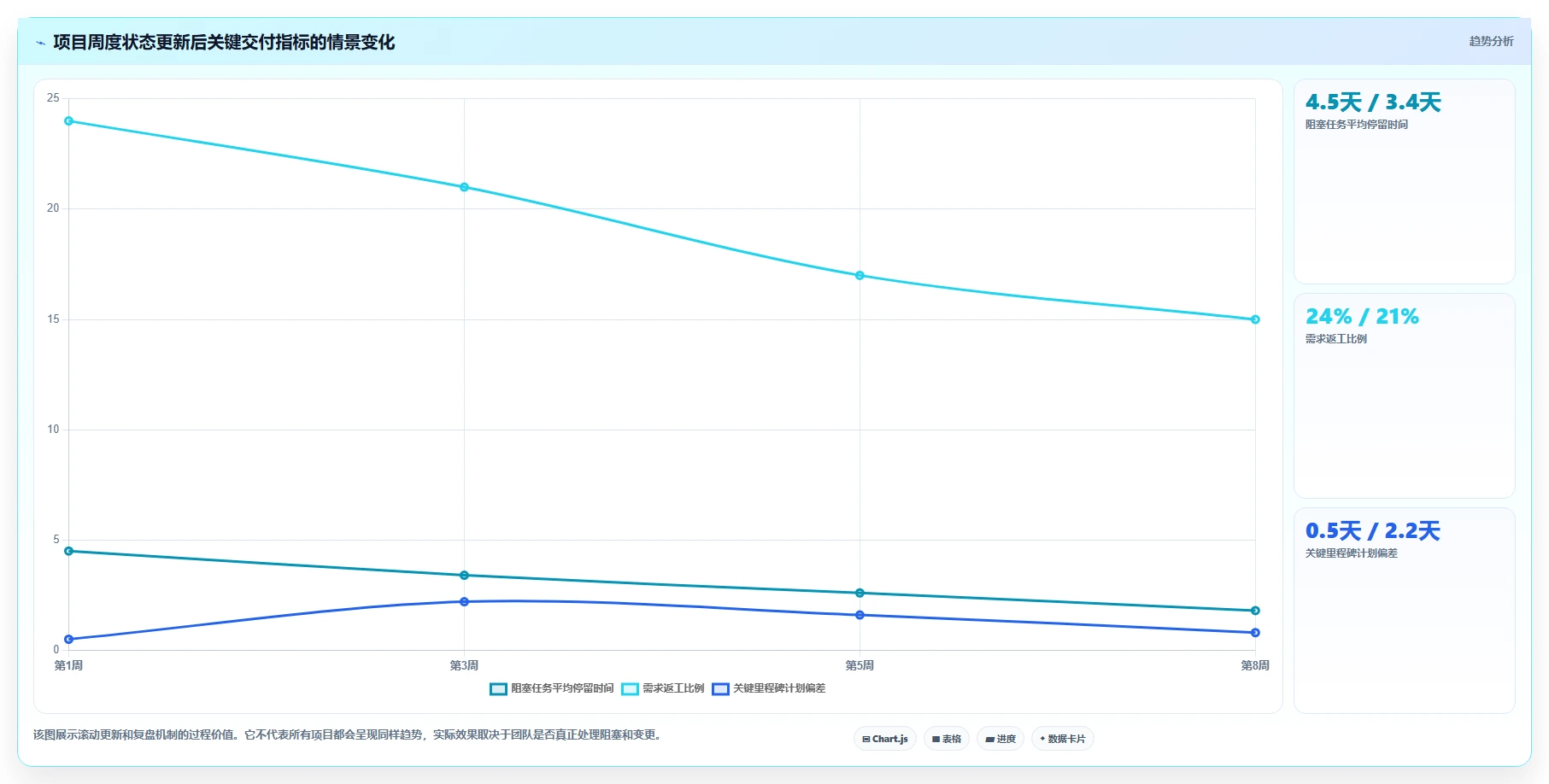The height and width of the screenshot is (784, 1549).
Task: Click the 24% / 21% metric value
Action: (x=1362, y=317)
